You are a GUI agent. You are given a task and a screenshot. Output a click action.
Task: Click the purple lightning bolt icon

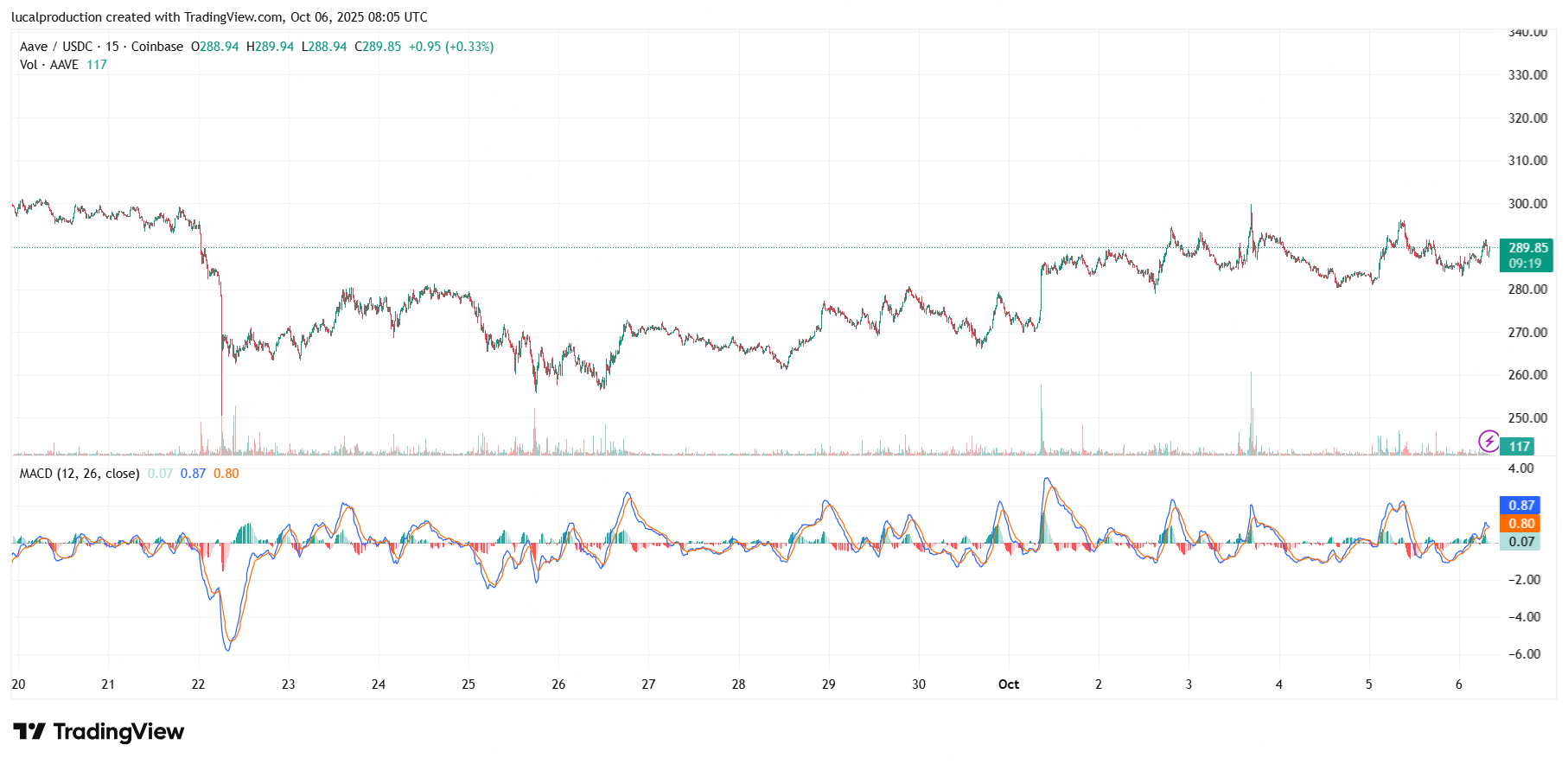point(1488,442)
